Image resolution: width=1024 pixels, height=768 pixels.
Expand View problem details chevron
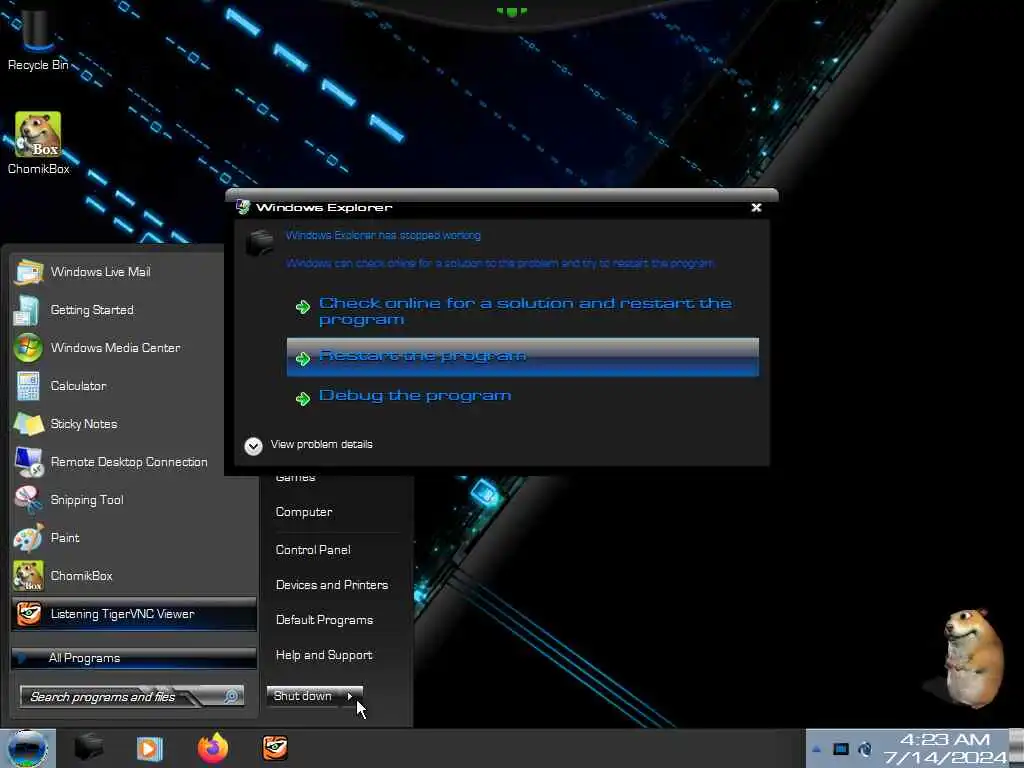coord(253,445)
